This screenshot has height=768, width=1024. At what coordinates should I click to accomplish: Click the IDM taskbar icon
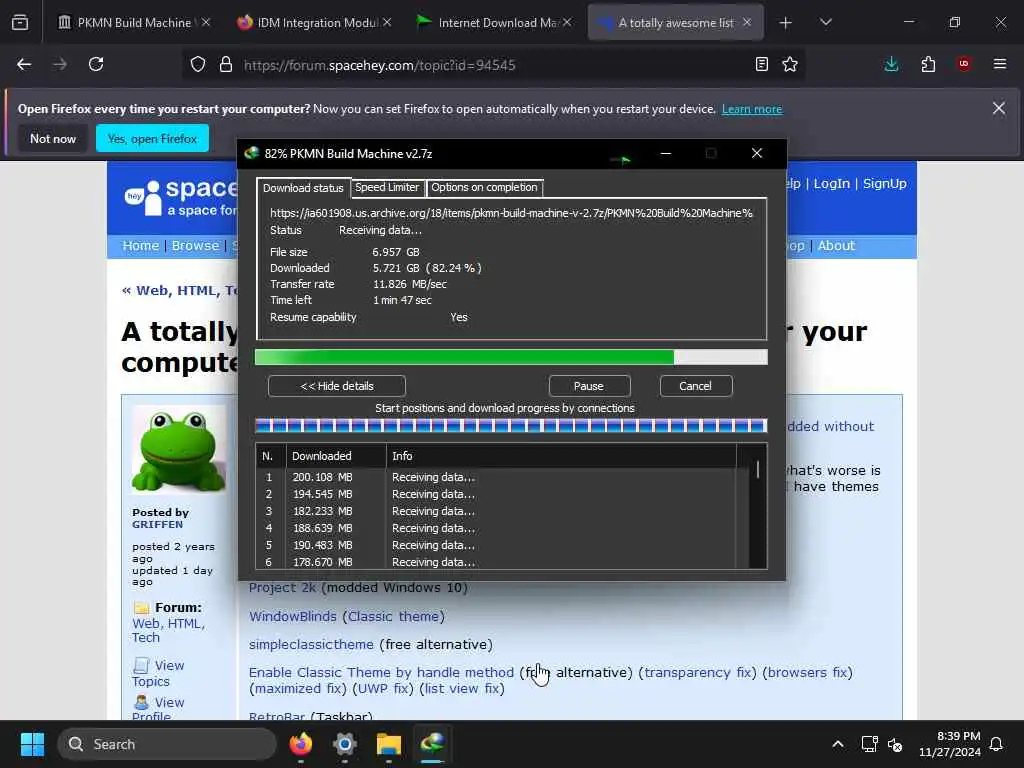point(432,744)
